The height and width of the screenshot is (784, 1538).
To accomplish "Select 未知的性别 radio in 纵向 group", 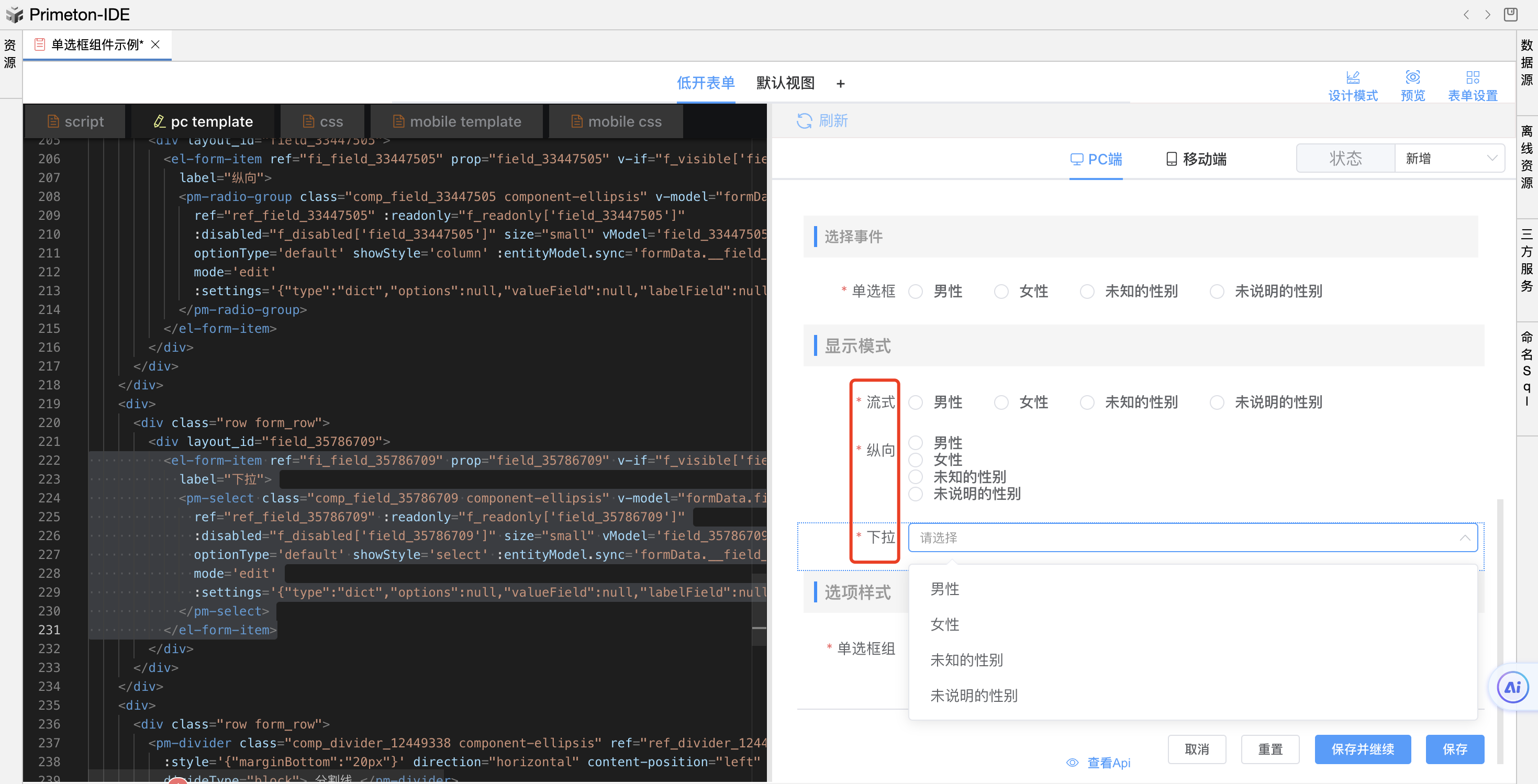I will 915,476.
